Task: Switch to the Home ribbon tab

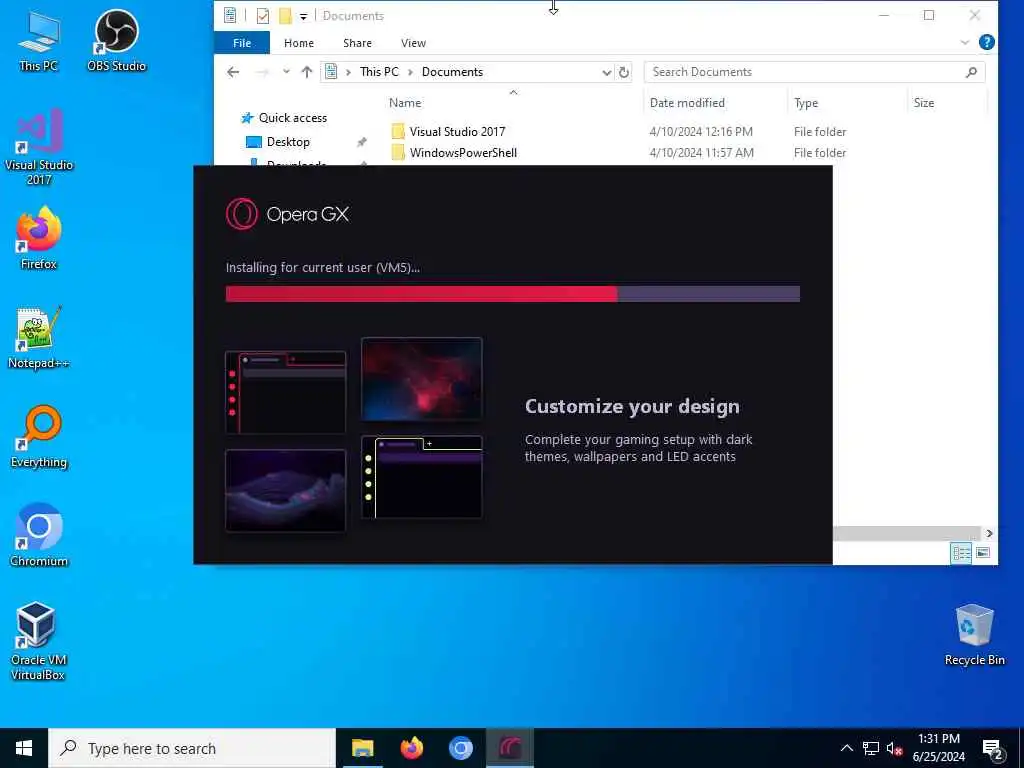Action: pyautogui.click(x=298, y=43)
